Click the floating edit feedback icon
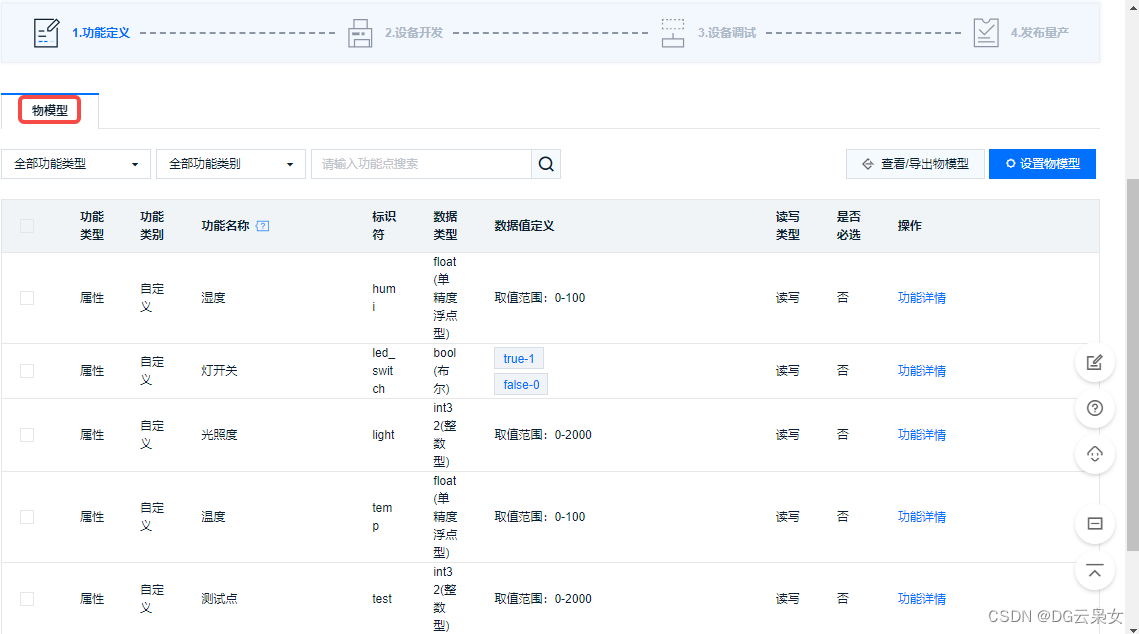The width and height of the screenshot is (1139, 634). (x=1095, y=362)
